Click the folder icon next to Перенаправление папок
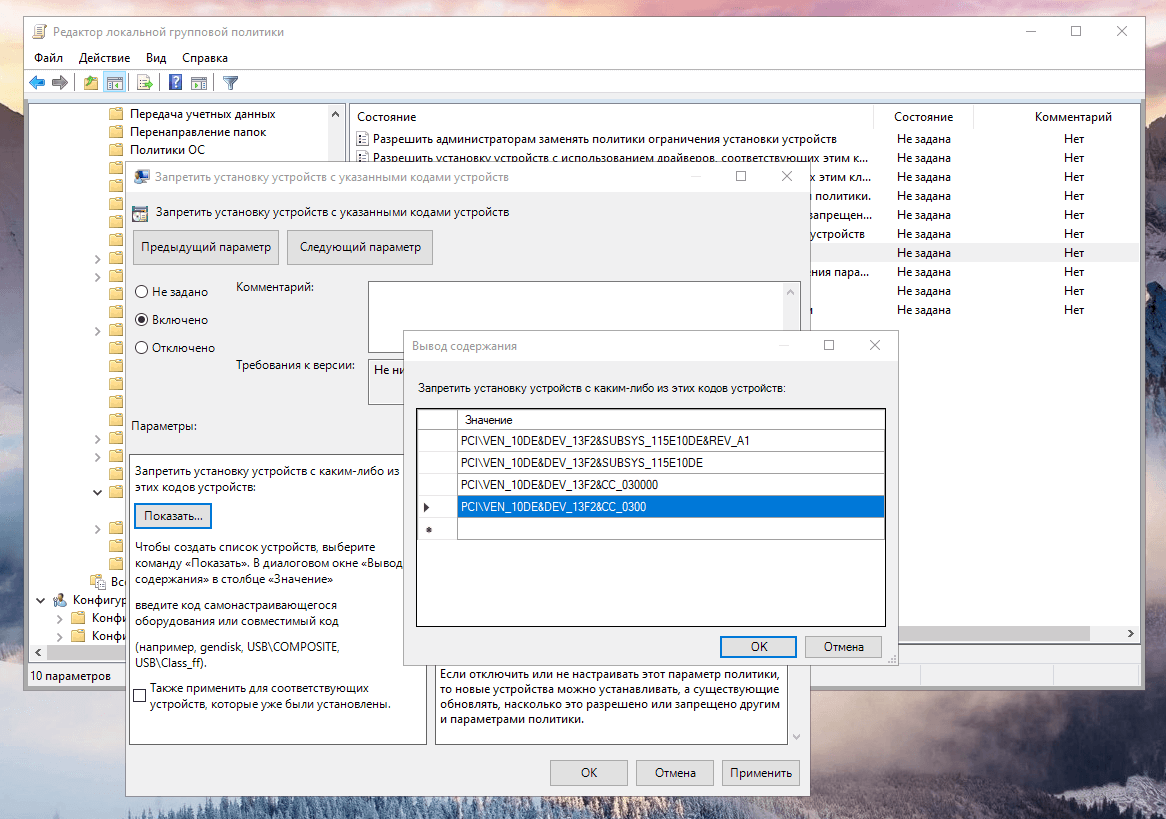 (x=115, y=132)
